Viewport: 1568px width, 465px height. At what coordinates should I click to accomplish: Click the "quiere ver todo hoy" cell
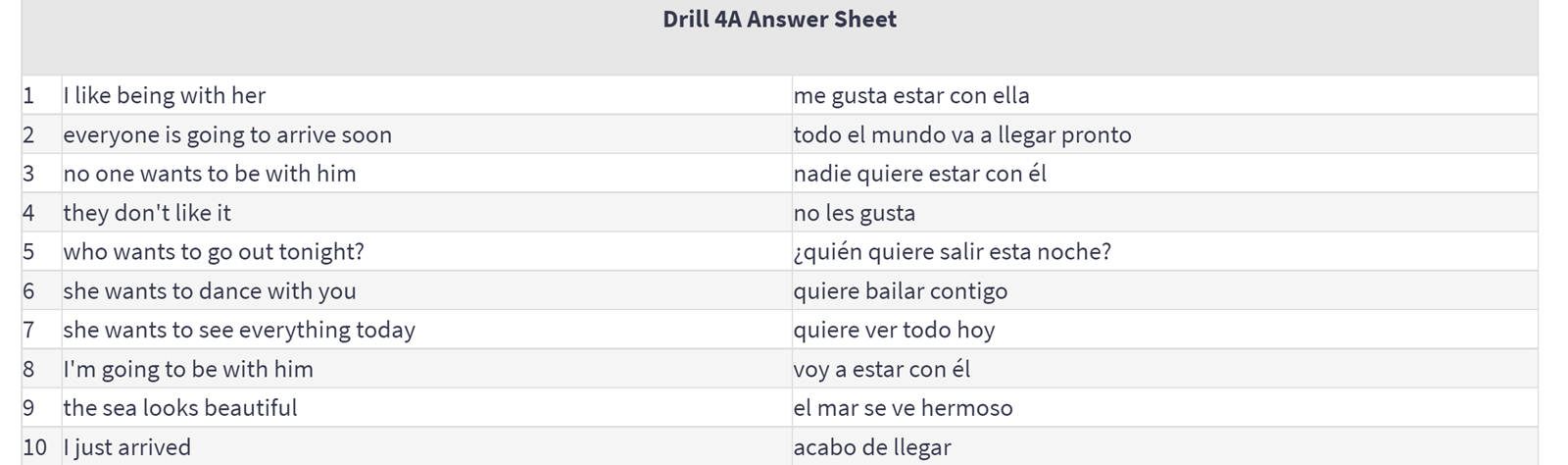[894, 330]
